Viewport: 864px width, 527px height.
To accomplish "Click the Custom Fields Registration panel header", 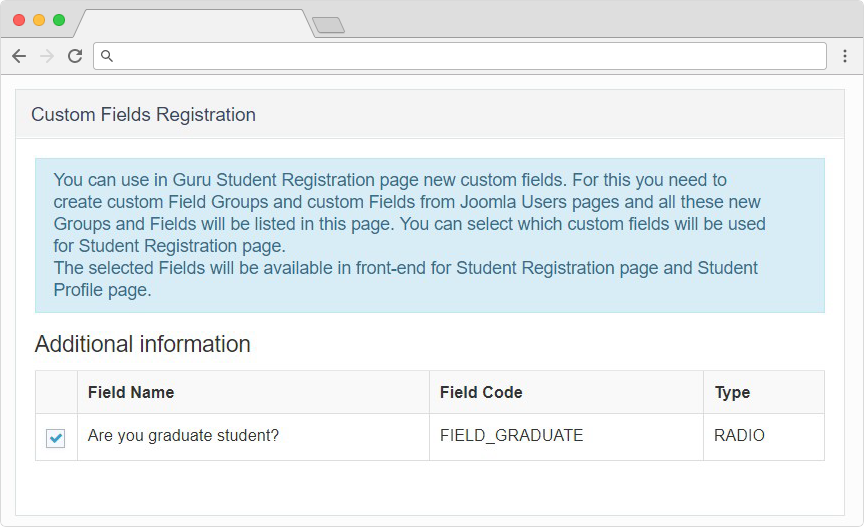I will 143,115.
